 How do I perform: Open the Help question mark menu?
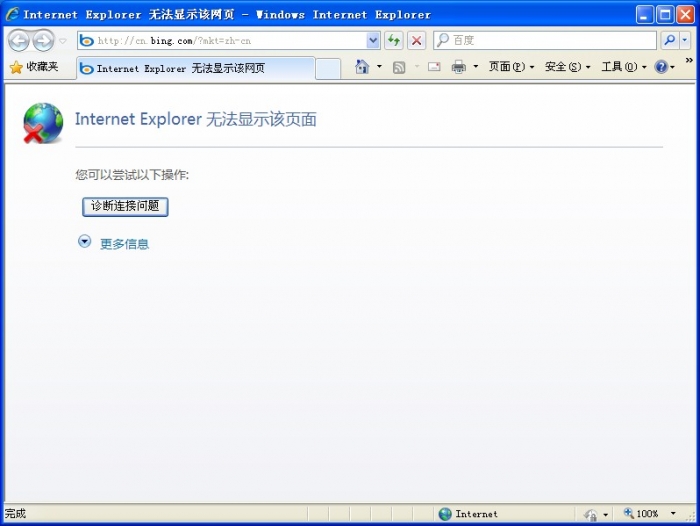664,67
